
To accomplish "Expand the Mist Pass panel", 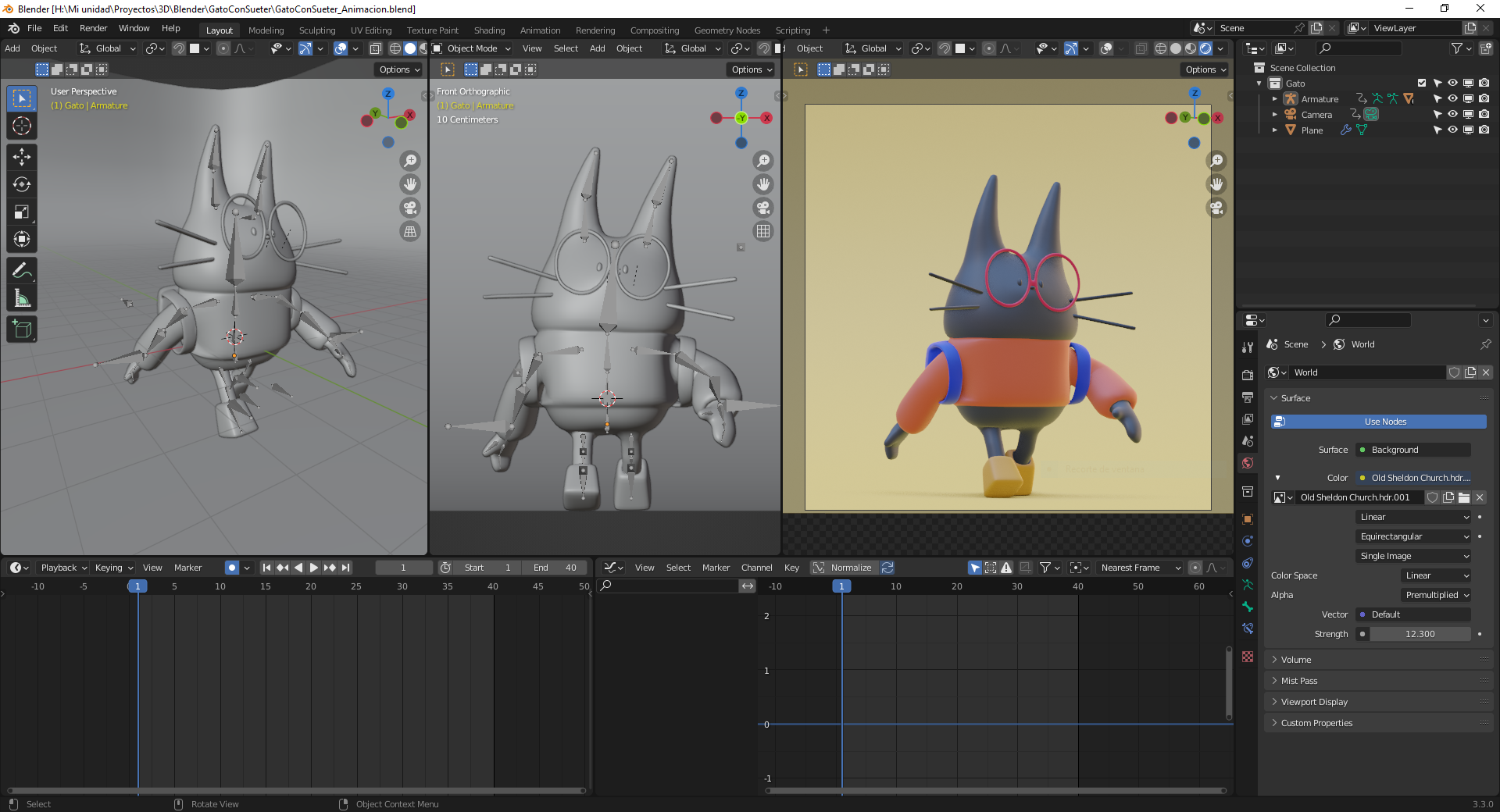I will click(1298, 681).
